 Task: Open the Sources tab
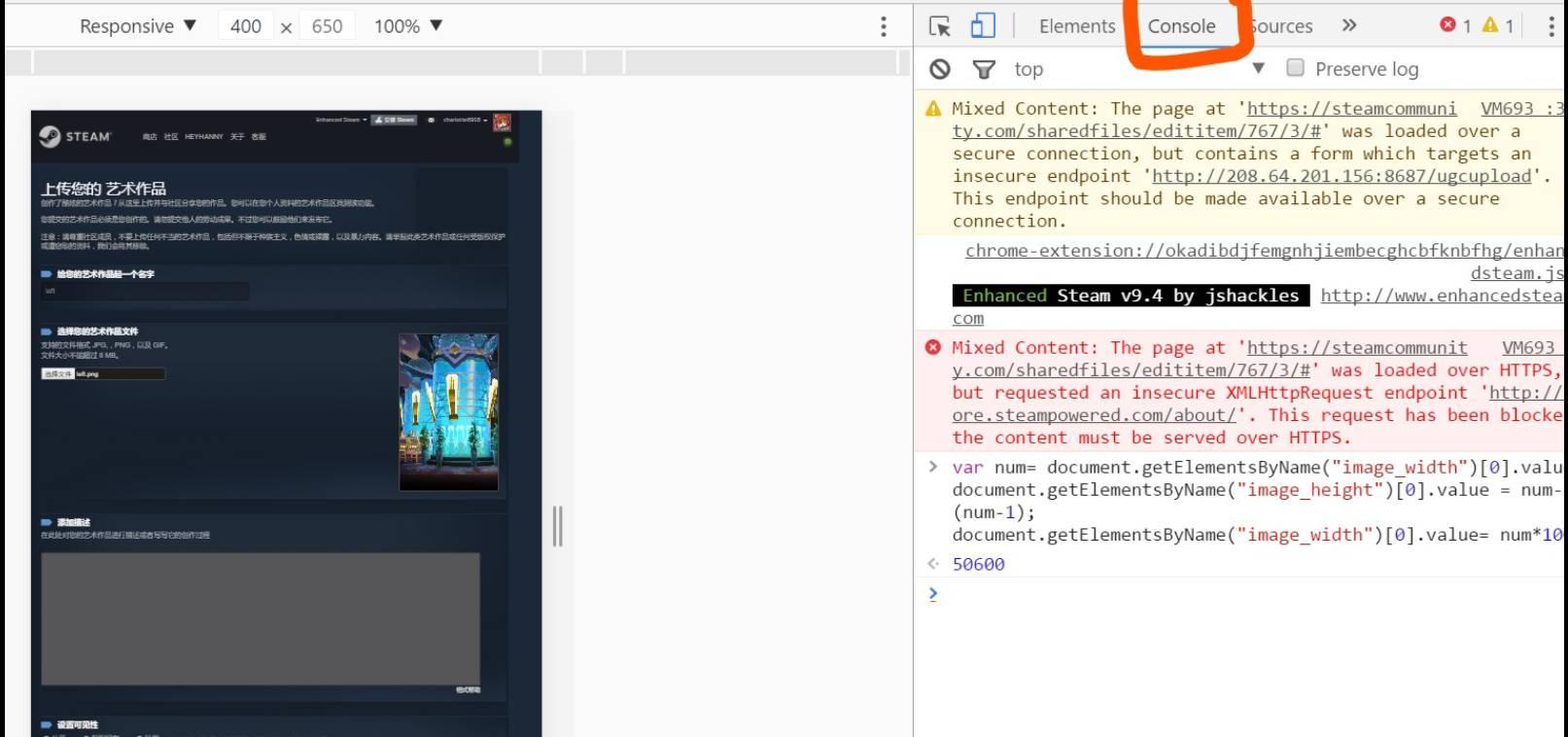pos(1281,26)
